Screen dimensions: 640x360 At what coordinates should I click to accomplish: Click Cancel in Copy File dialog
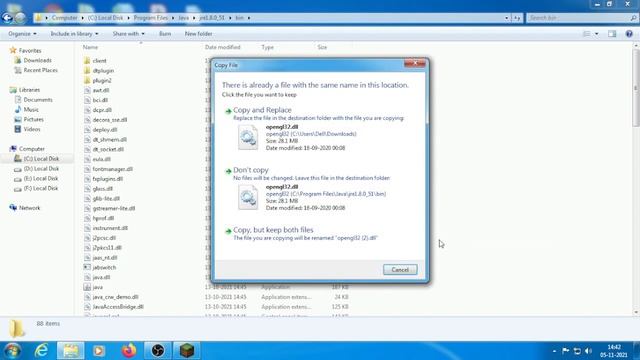click(400, 270)
